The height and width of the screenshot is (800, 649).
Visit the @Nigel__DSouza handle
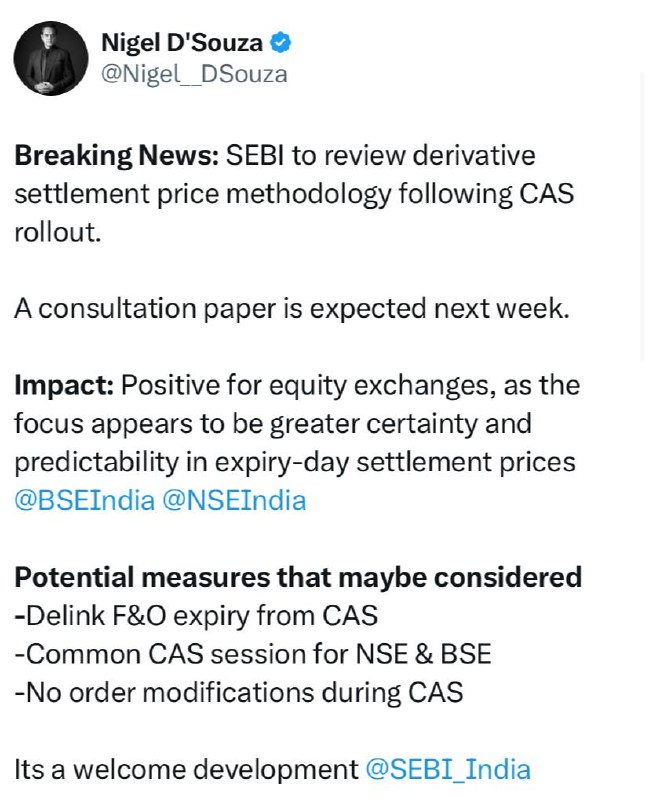click(x=194, y=74)
